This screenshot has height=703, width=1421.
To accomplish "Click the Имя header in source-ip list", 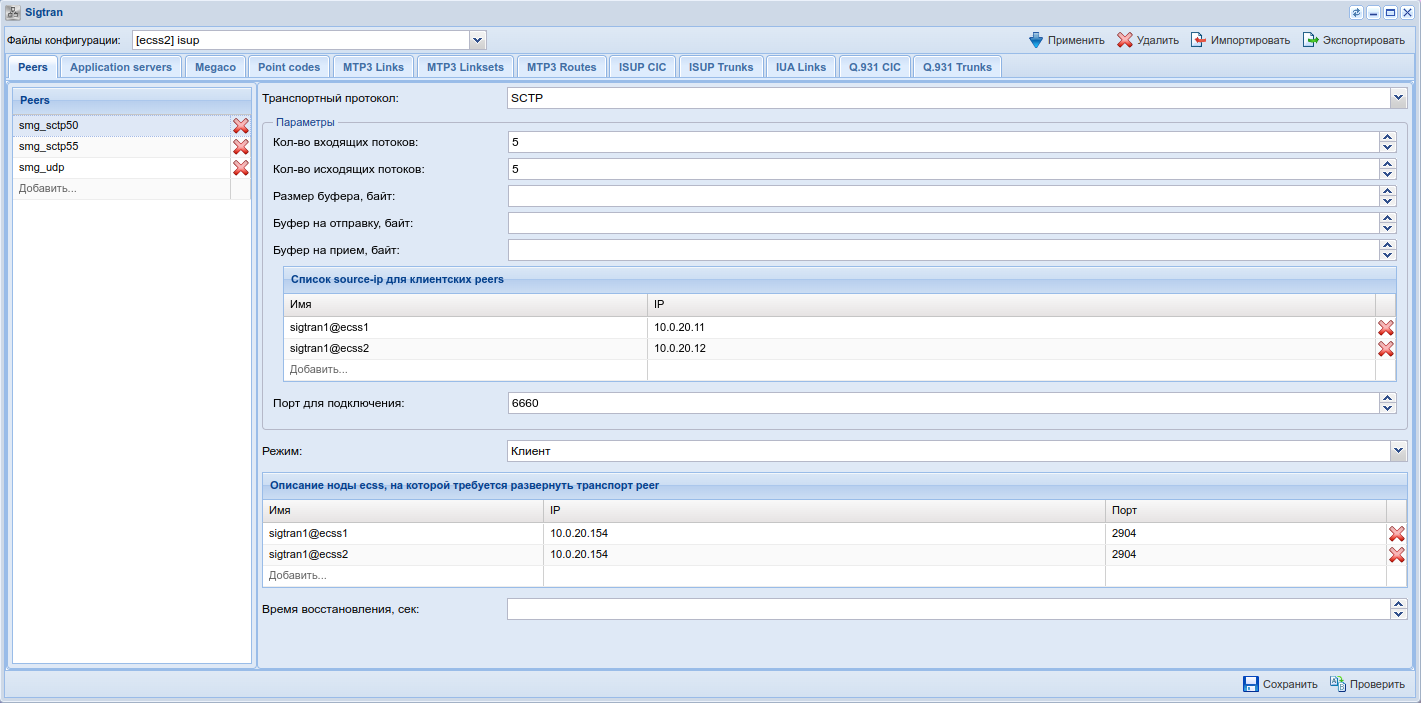I will (465, 304).
